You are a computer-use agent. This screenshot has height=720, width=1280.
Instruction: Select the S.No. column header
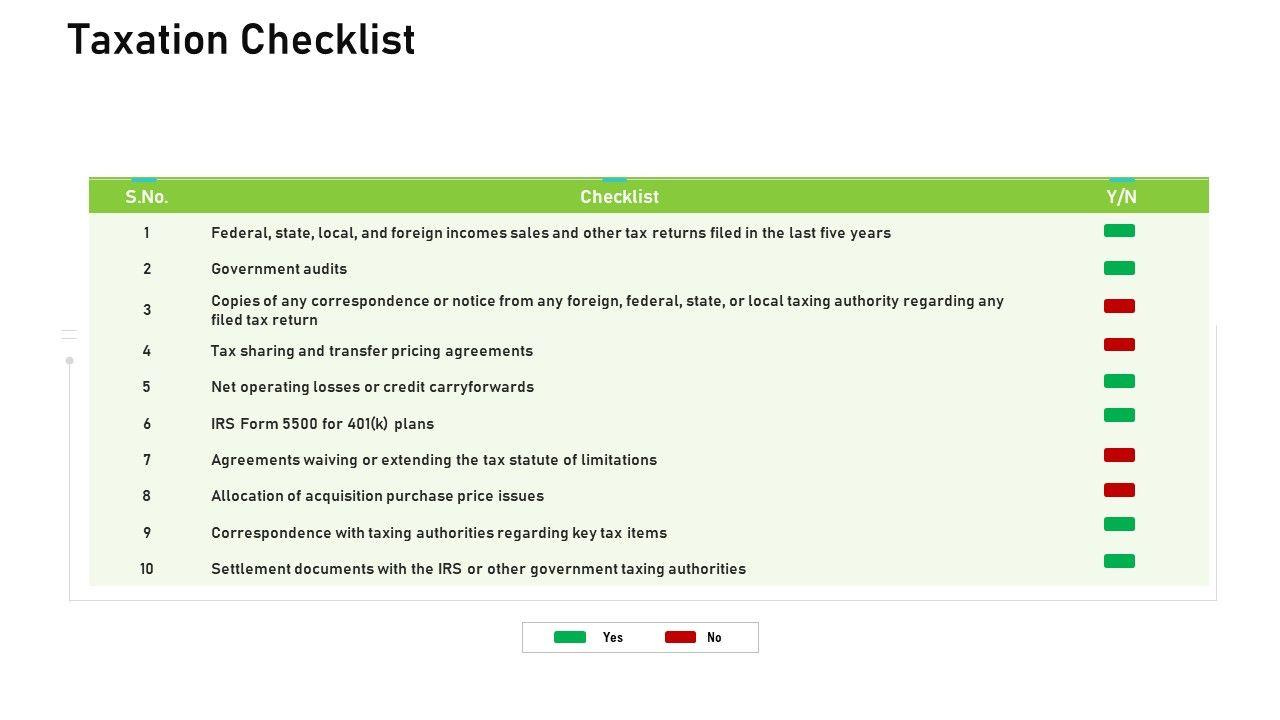(147, 197)
